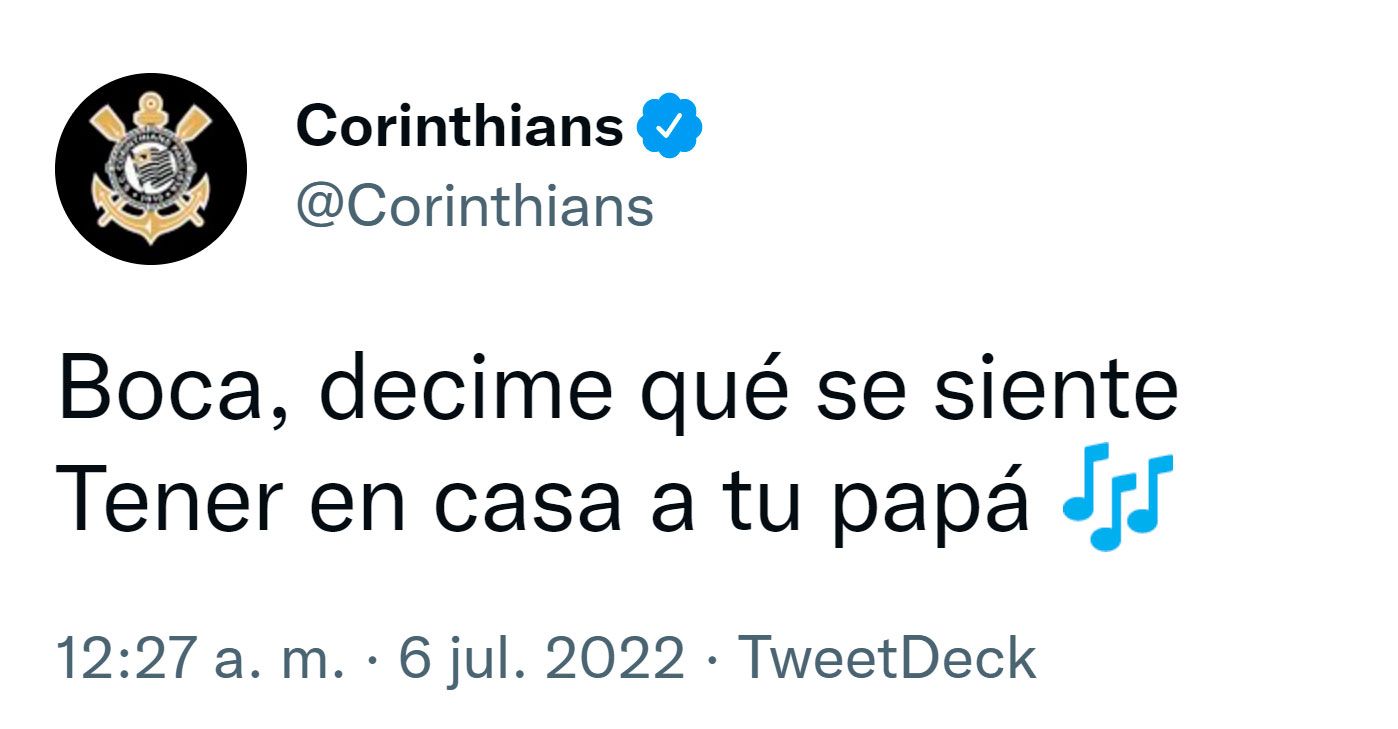Open the Corinthians display name link
This screenshot has width=1398, height=729.
point(459,127)
